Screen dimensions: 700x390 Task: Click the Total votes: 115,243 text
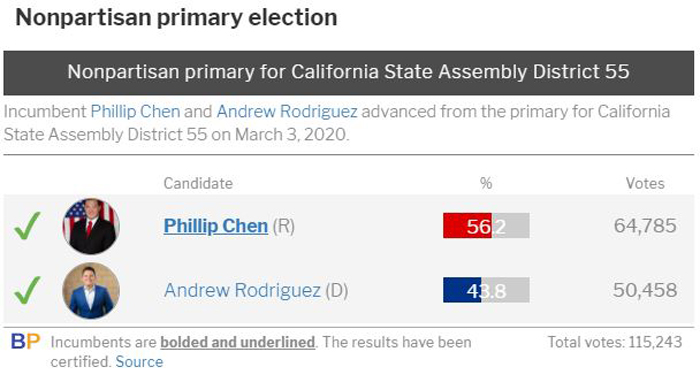(615, 342)
